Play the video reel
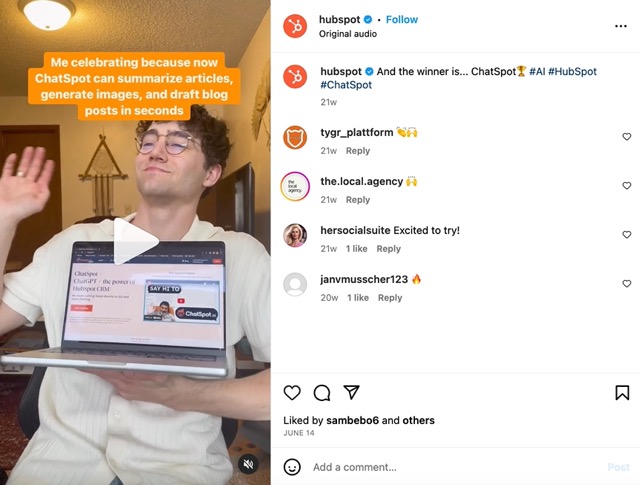Screen dimensions: 640x485 [x=135, y=241]
